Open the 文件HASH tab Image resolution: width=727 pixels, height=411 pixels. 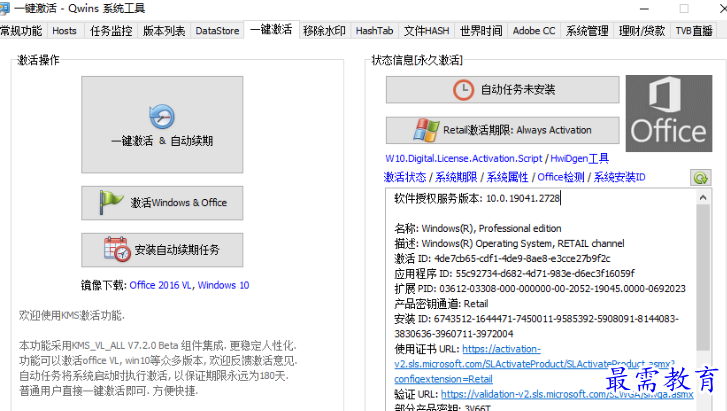coord(426,31)
